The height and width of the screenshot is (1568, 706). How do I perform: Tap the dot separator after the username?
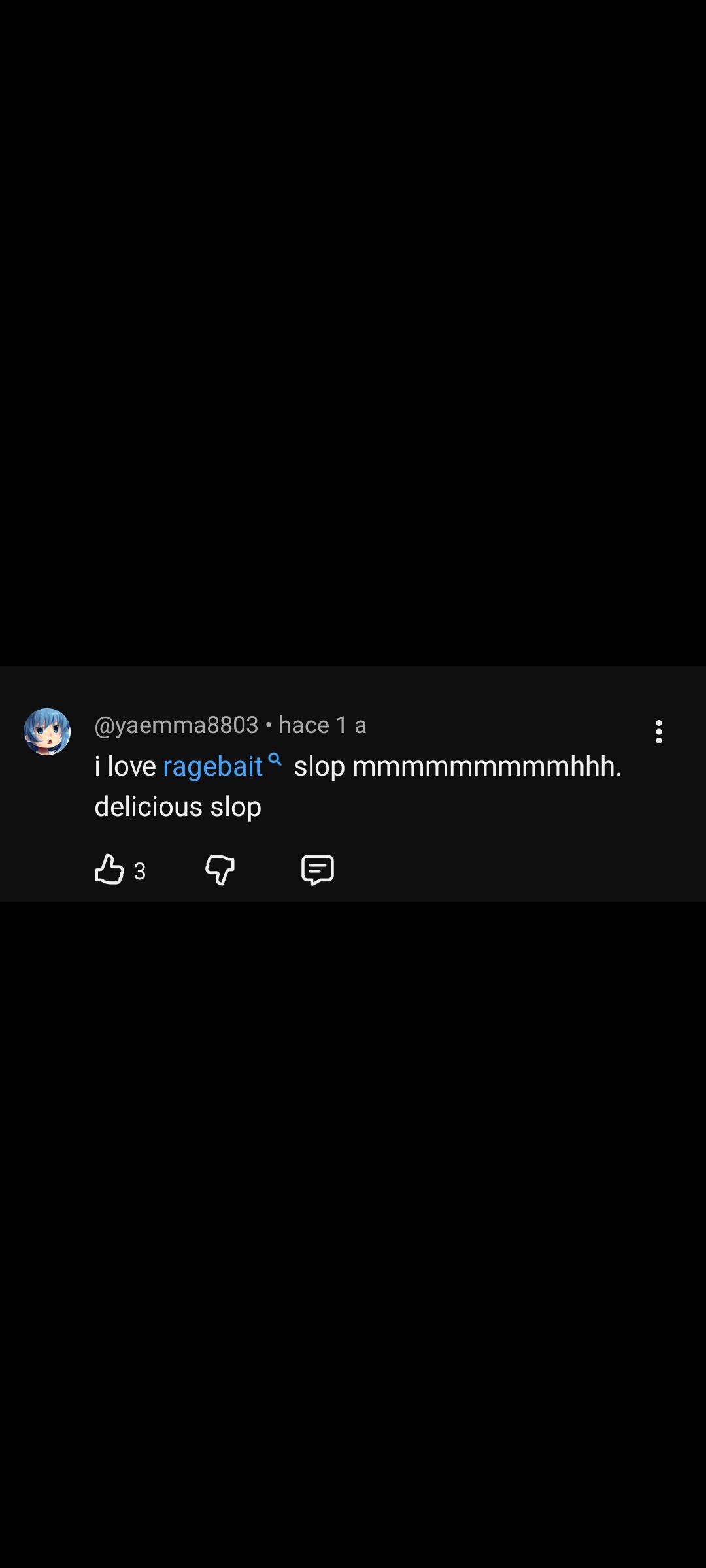coord(269,725)
